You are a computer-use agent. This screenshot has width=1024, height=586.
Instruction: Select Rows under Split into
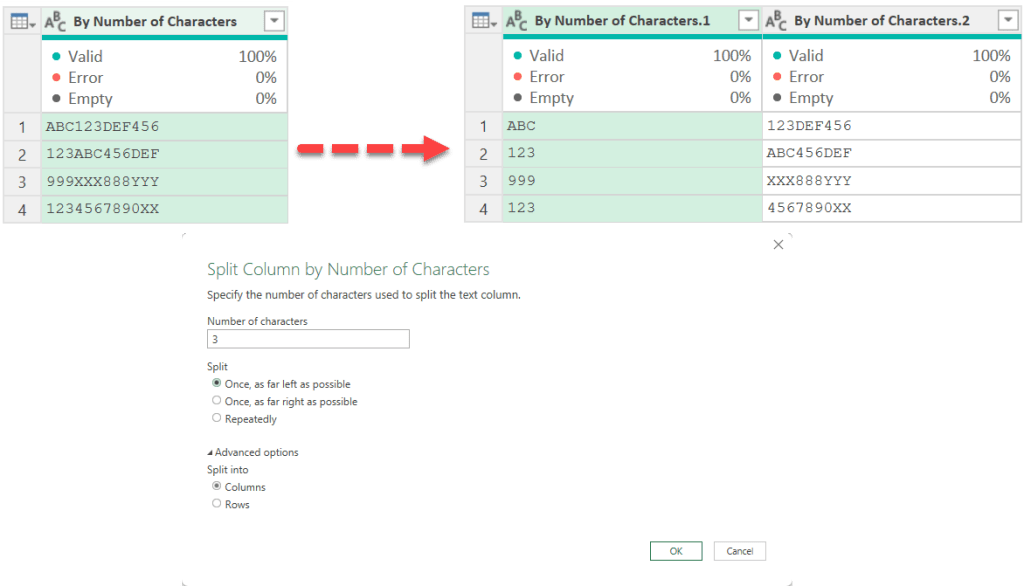click(x=217, y=504)
